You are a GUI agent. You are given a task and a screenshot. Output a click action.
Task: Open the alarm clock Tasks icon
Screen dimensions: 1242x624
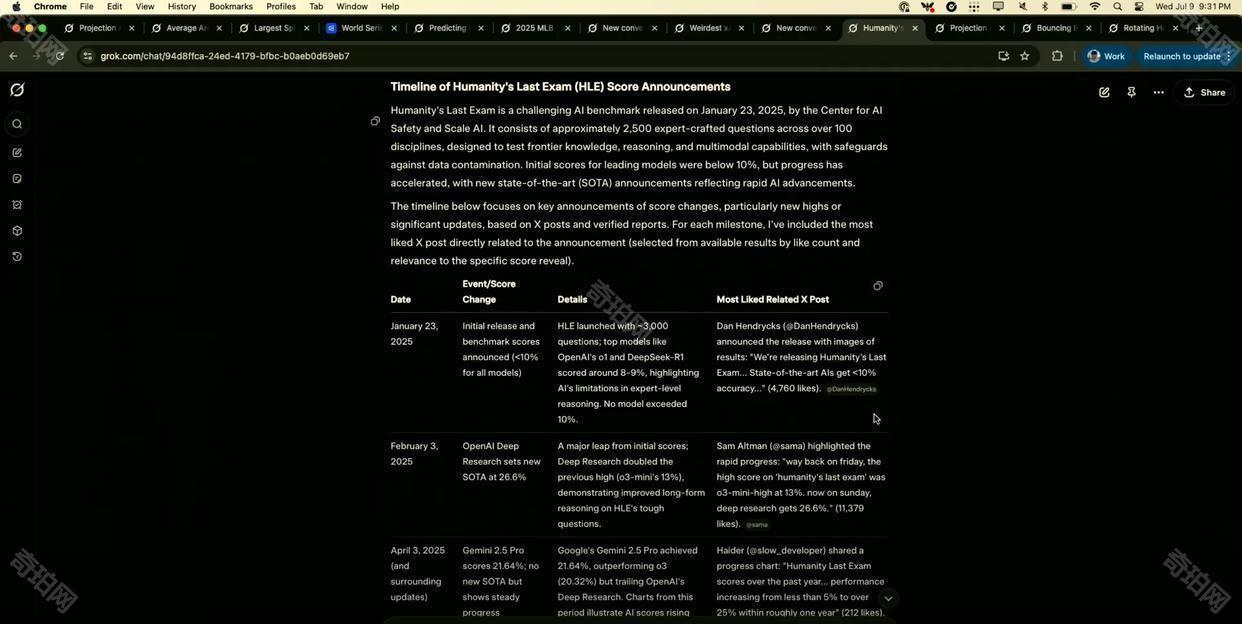click(x=17, y=205)
